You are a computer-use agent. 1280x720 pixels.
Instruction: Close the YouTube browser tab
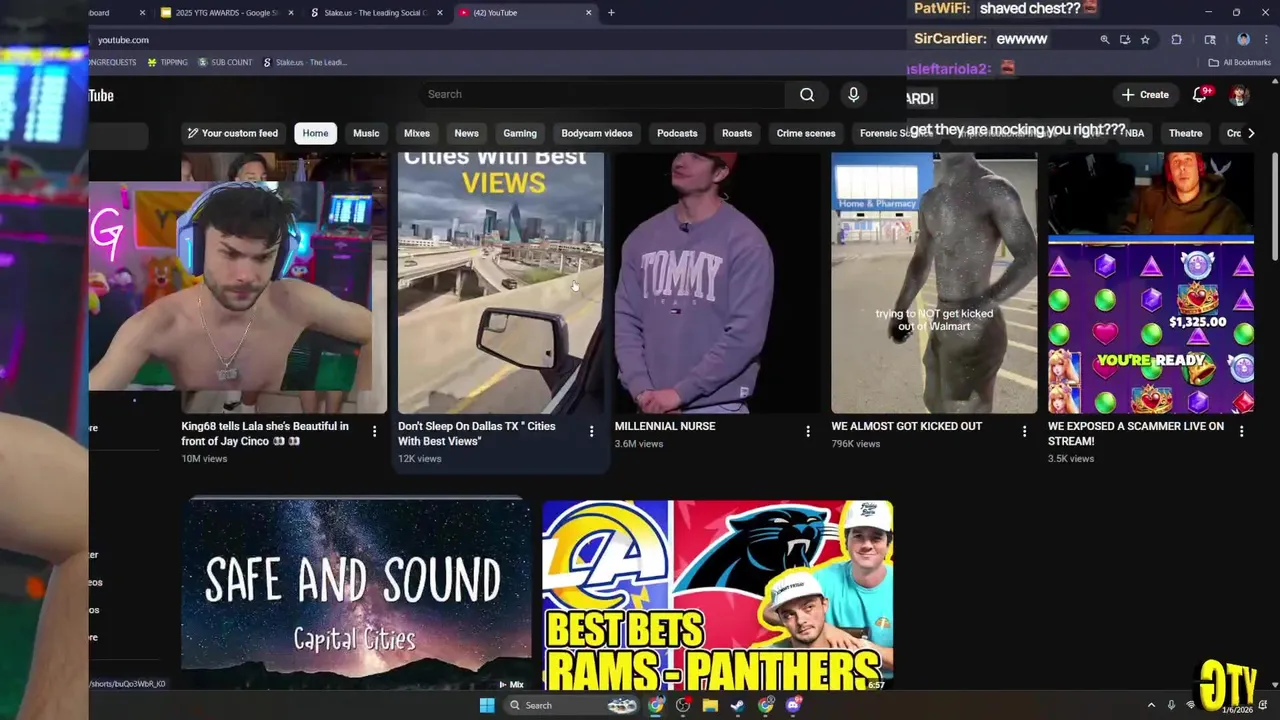click(x=589, y=13)
